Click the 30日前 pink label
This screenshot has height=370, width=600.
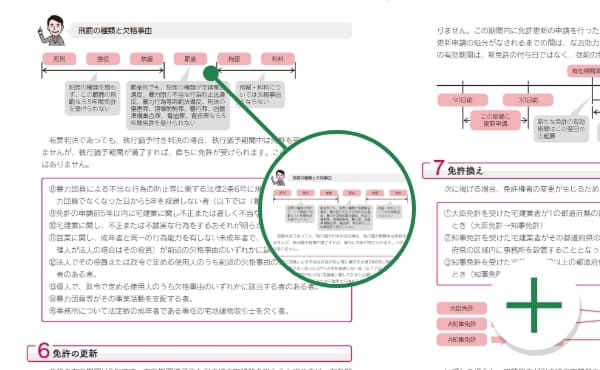pos(528,100)
